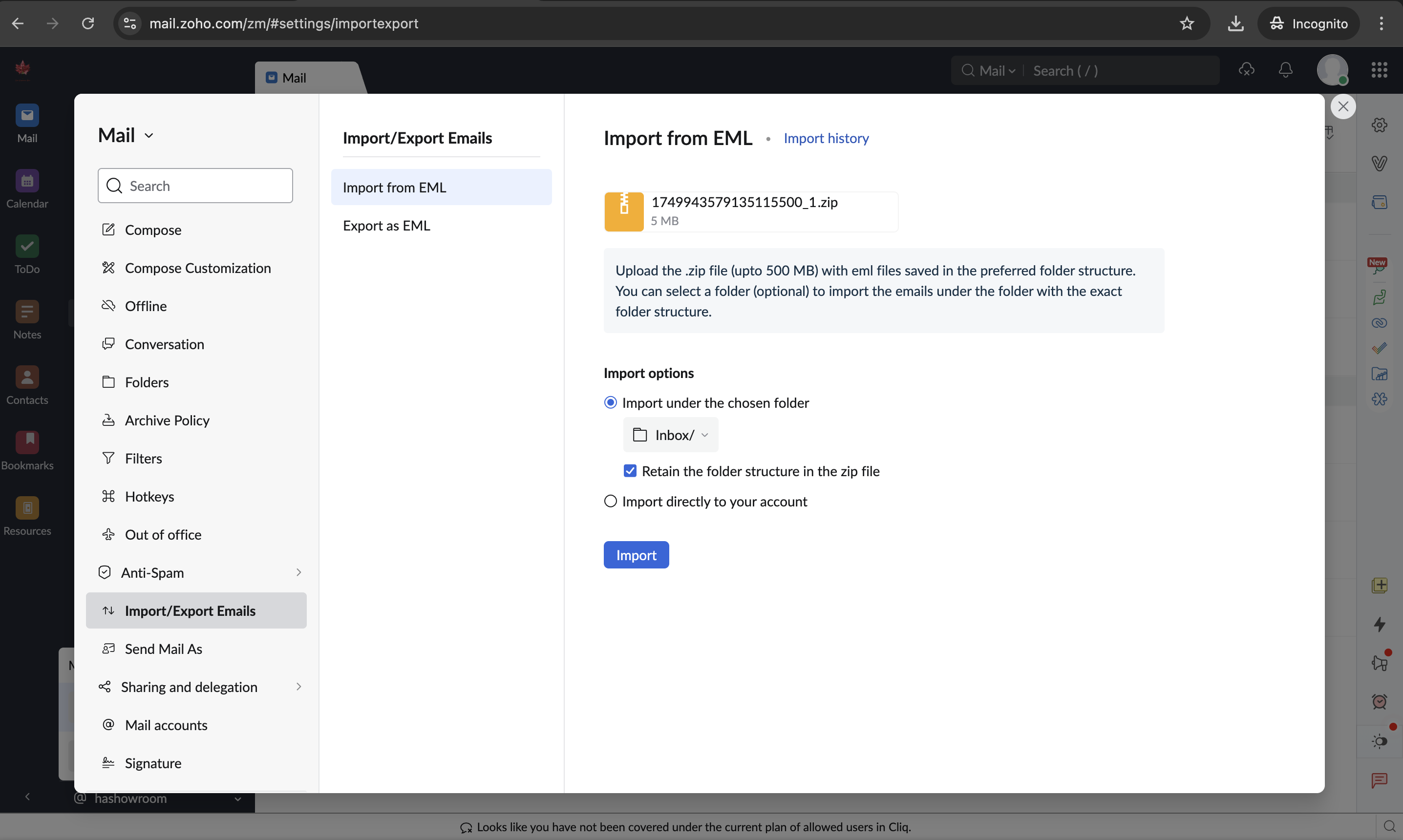Image resolution: width=1403 pixels, height=840 pixels.
Task: Open Filters settings section
Action: [143, 458]
